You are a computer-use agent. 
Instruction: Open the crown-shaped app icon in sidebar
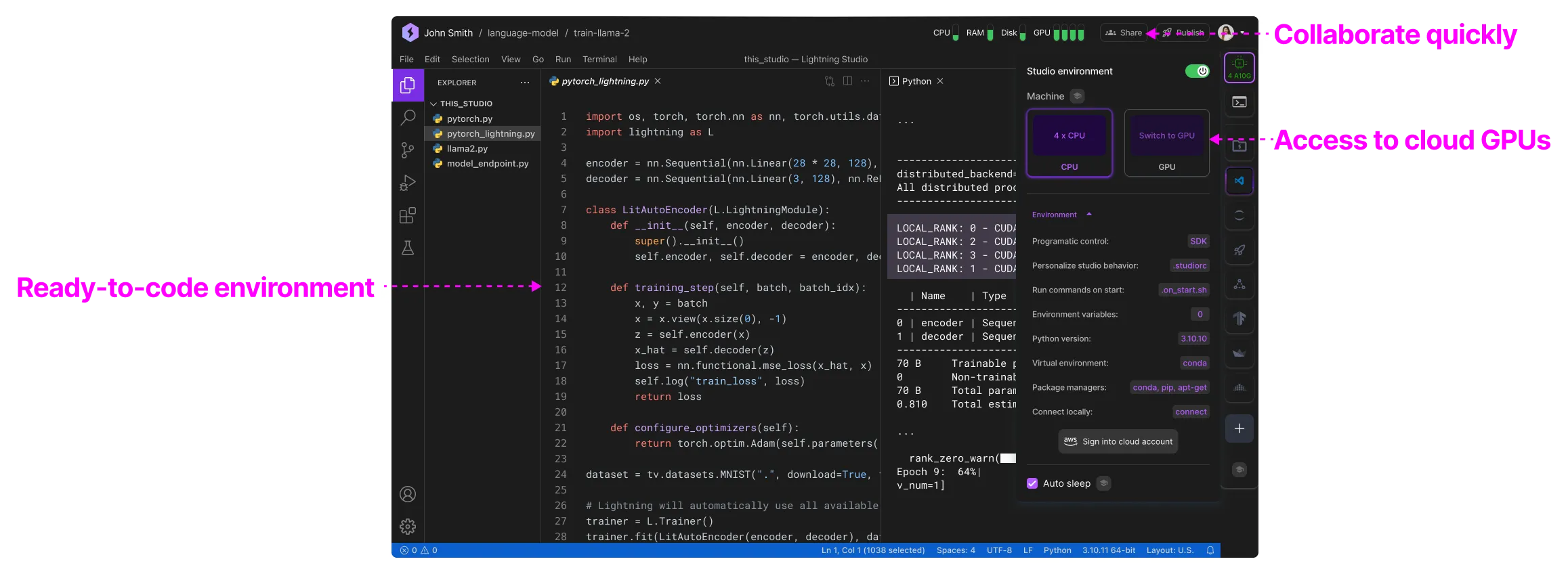[1239, 353]
